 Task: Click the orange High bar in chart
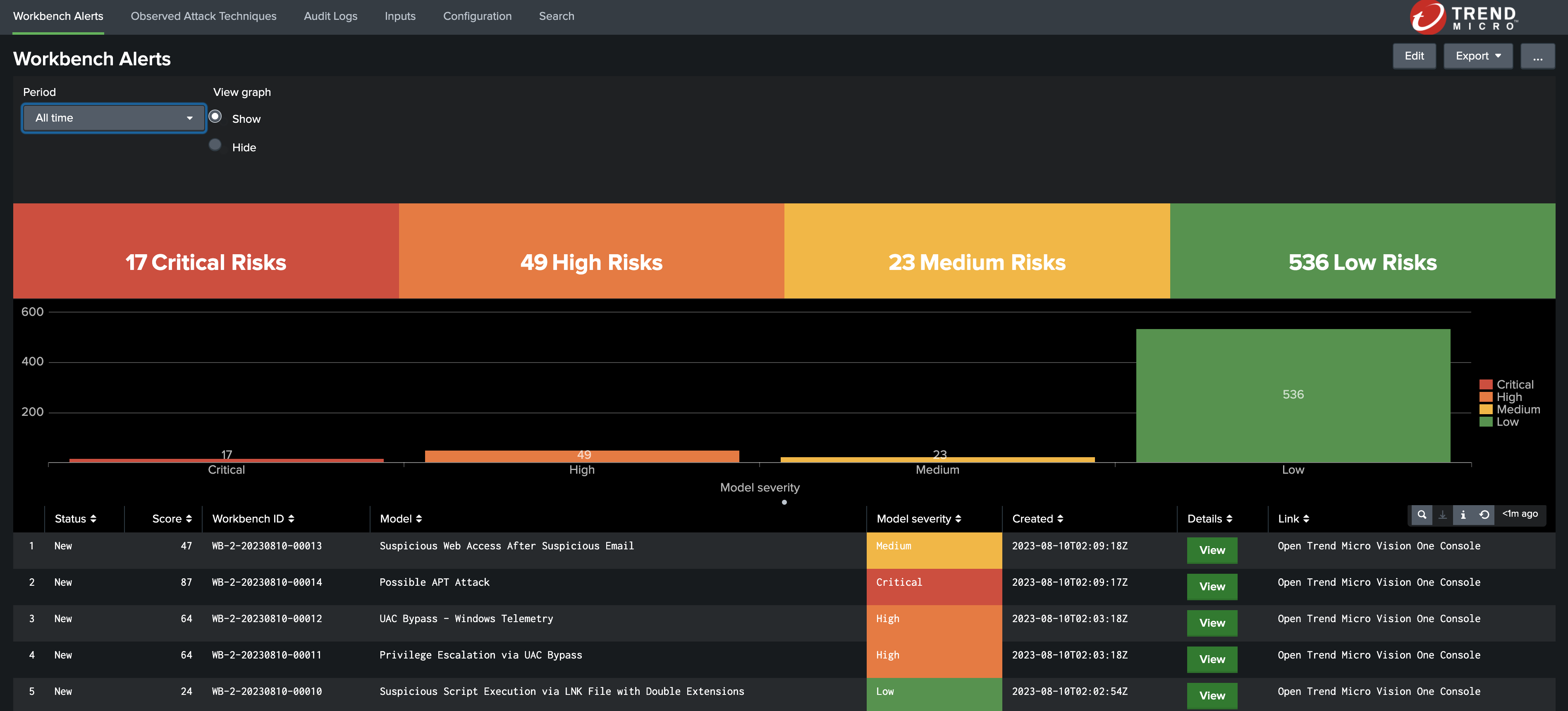tap(582, 456)
